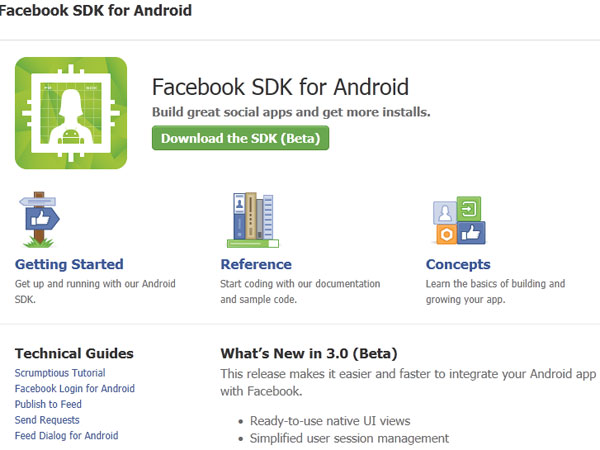Click the 'Build great social apps' tagline
This screenshot has height=450, width=600.
(x=290, y=112)
